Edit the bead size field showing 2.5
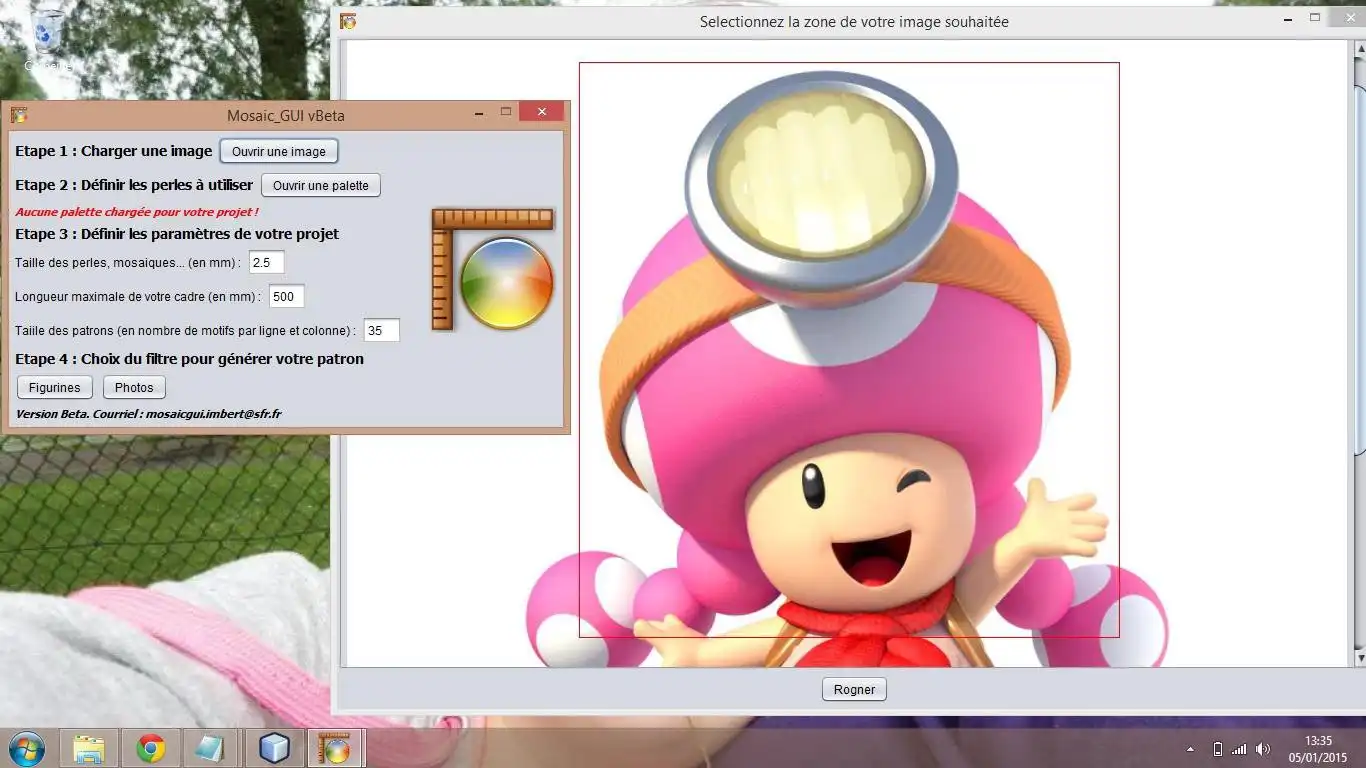The width and height of the screenshot is (1366, 768). pyautogui.click(x=266, y=262)
